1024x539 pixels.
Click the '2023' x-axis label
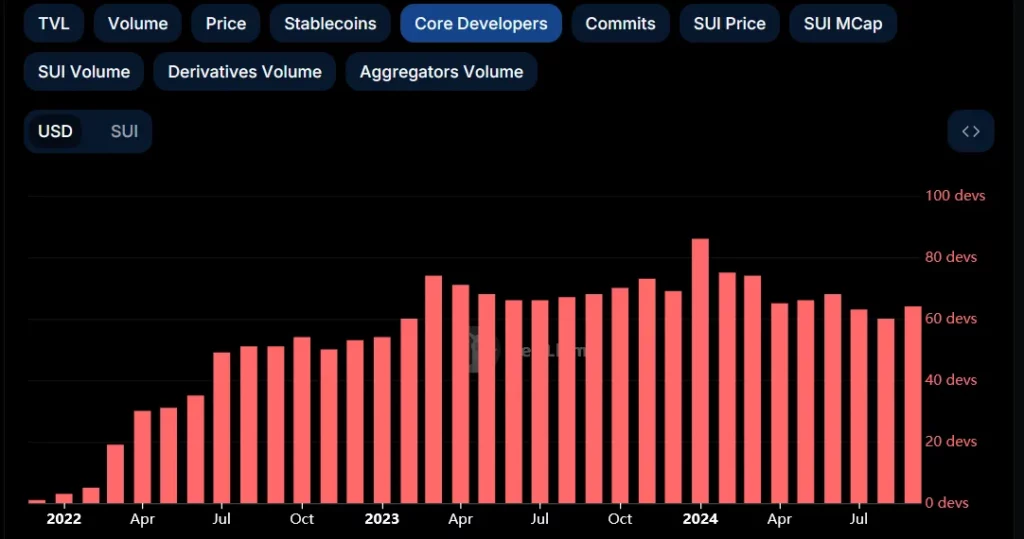(x=381, y=519)
